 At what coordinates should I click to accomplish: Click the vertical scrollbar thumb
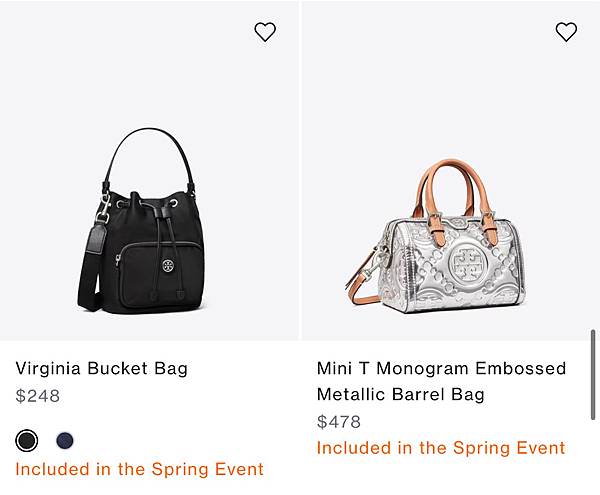593,375
